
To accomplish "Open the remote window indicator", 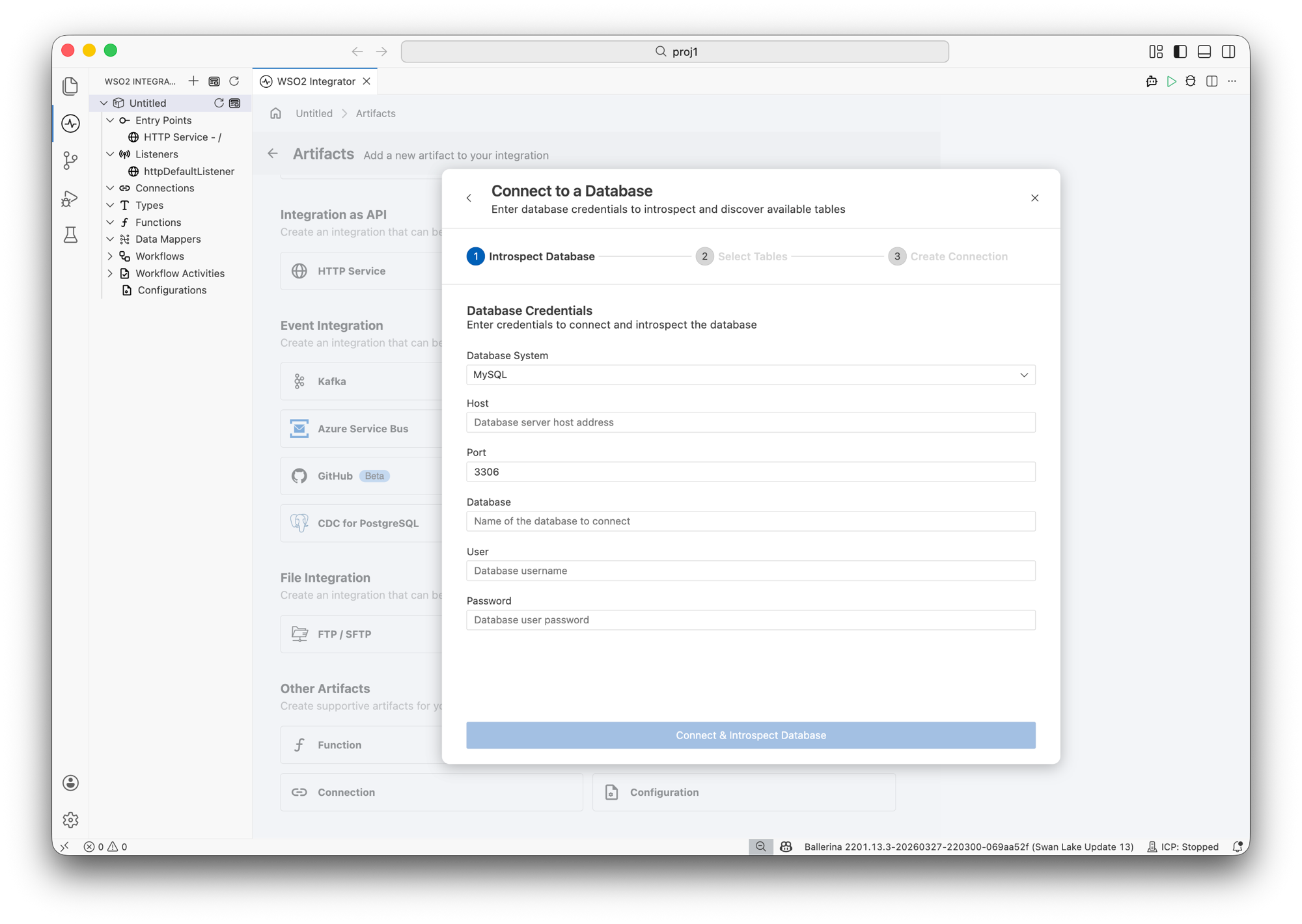I will [x=65, y=847].
